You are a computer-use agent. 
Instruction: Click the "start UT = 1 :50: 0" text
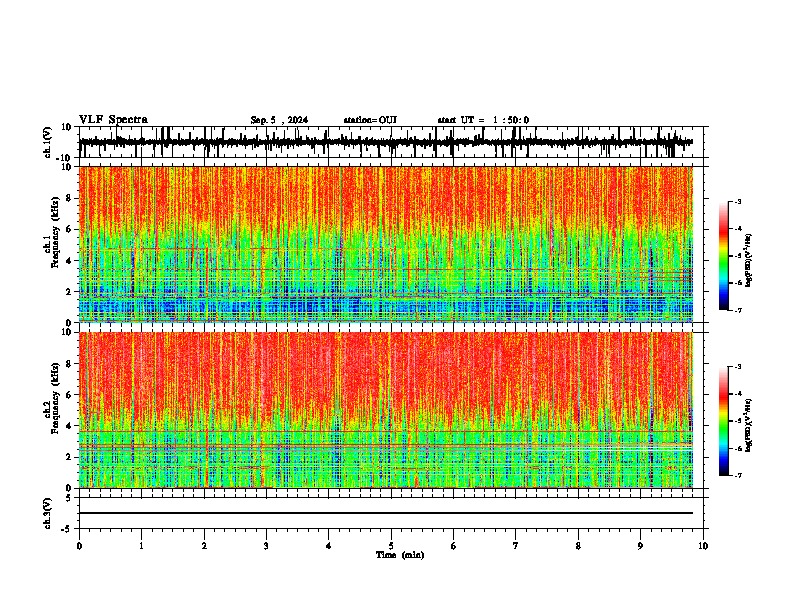pos(483,120)
